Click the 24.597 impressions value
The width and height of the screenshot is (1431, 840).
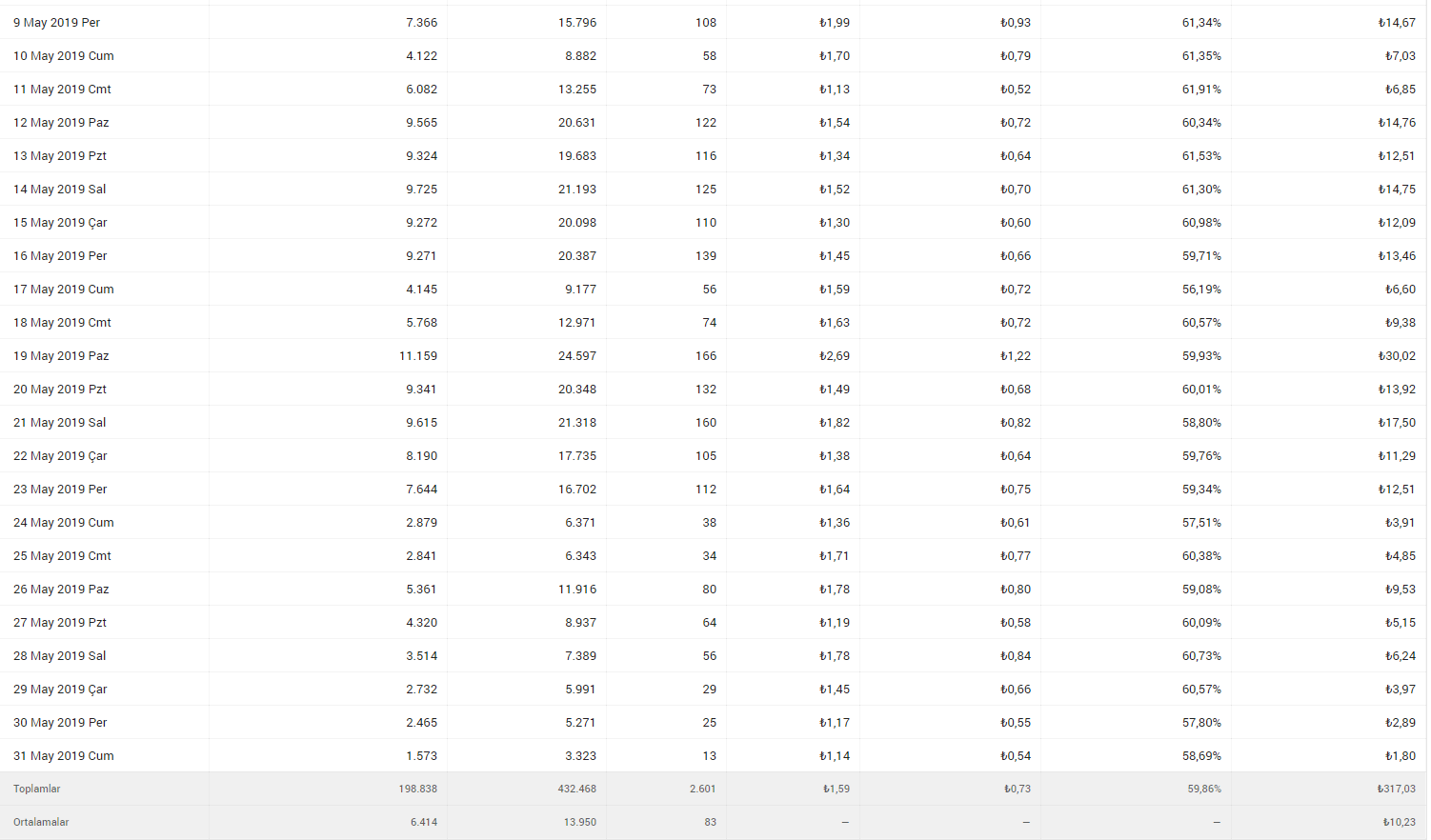(577, 356)
